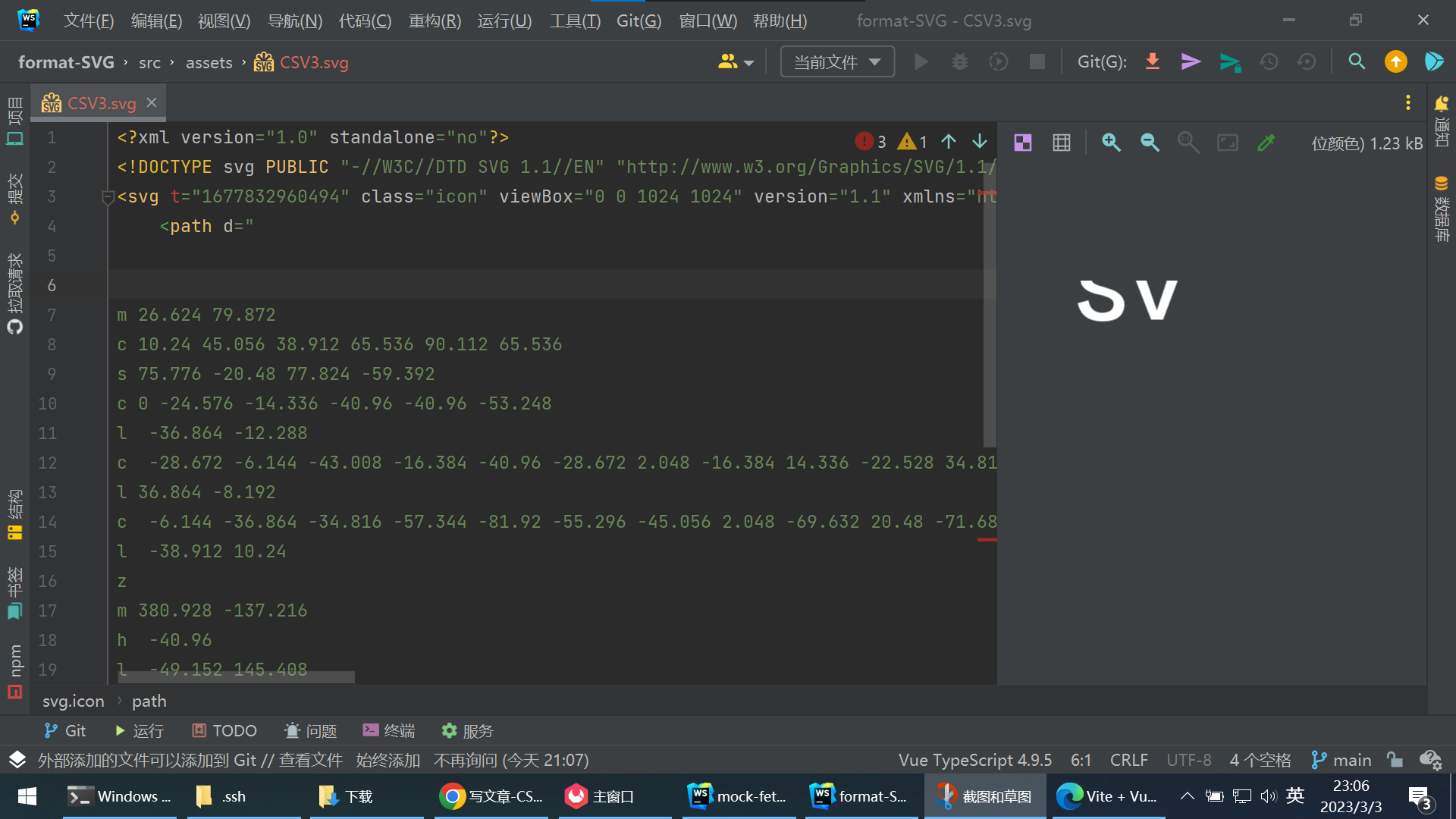Viewport: 1456px width, 819px height.
Task: Click the Git update project arrow icon
Action: point(1152,61)
